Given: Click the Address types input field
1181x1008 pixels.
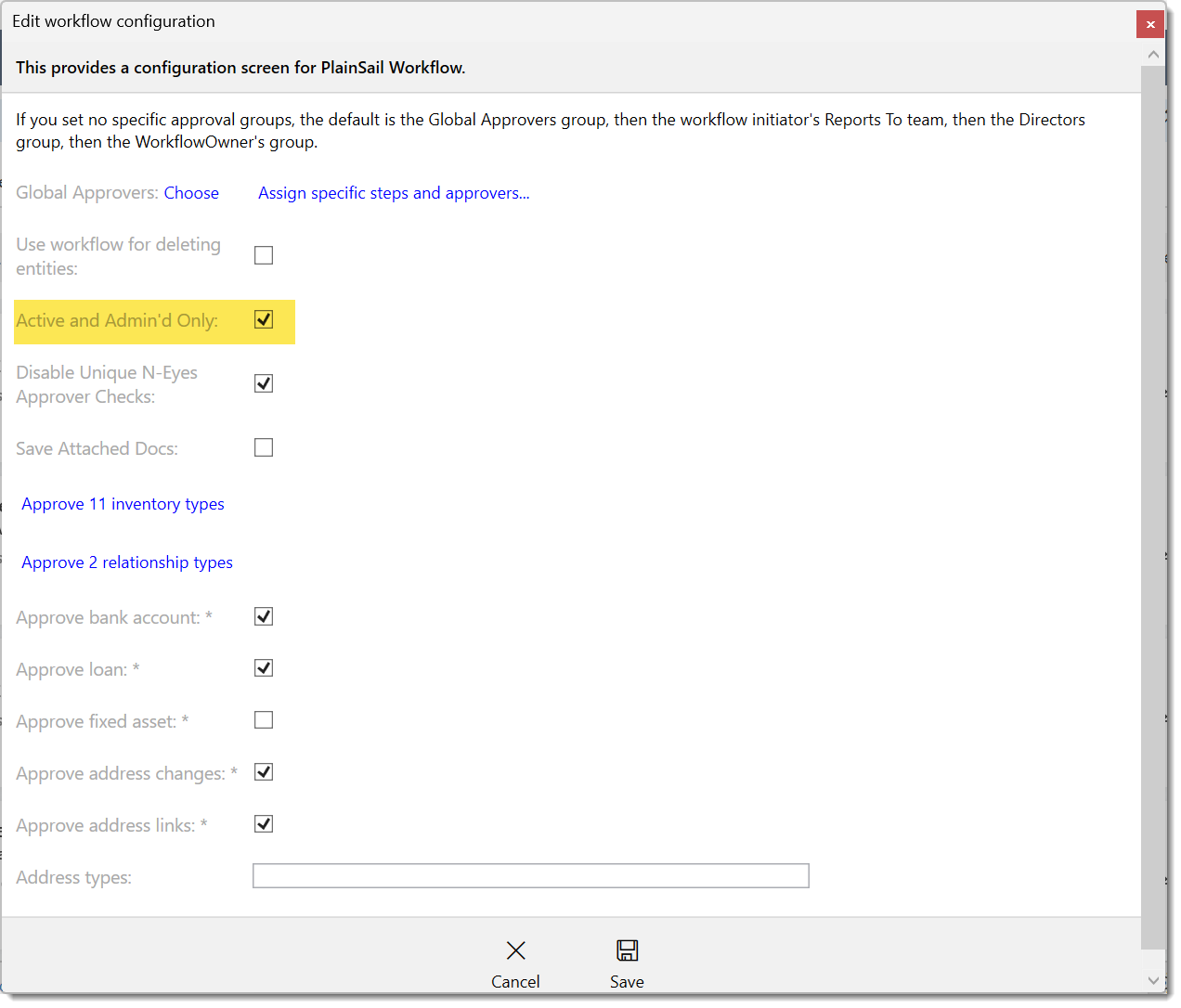Looking at the screenshot, I should (530, 876).
